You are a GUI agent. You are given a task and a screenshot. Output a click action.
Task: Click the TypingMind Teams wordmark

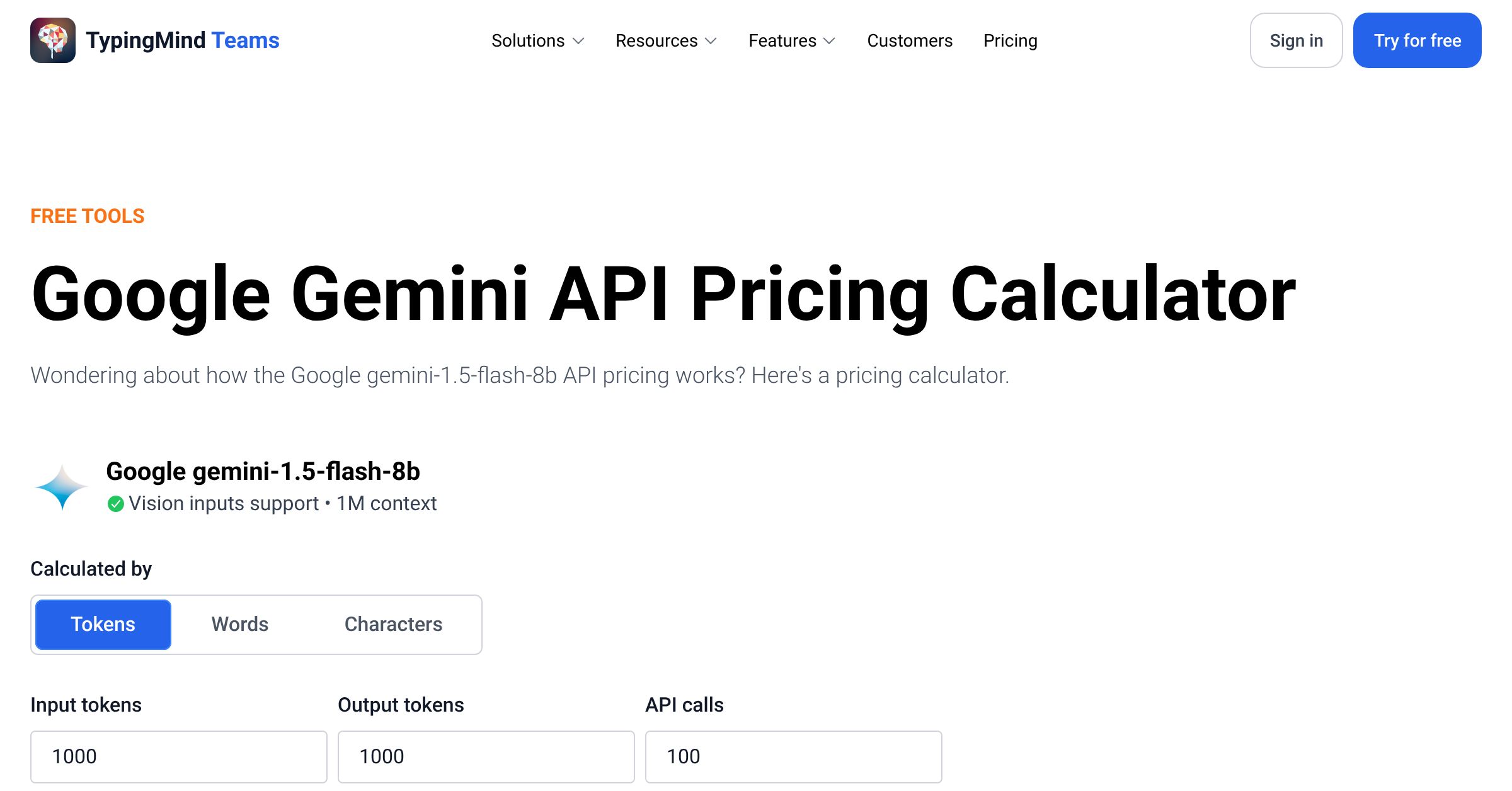182,40
